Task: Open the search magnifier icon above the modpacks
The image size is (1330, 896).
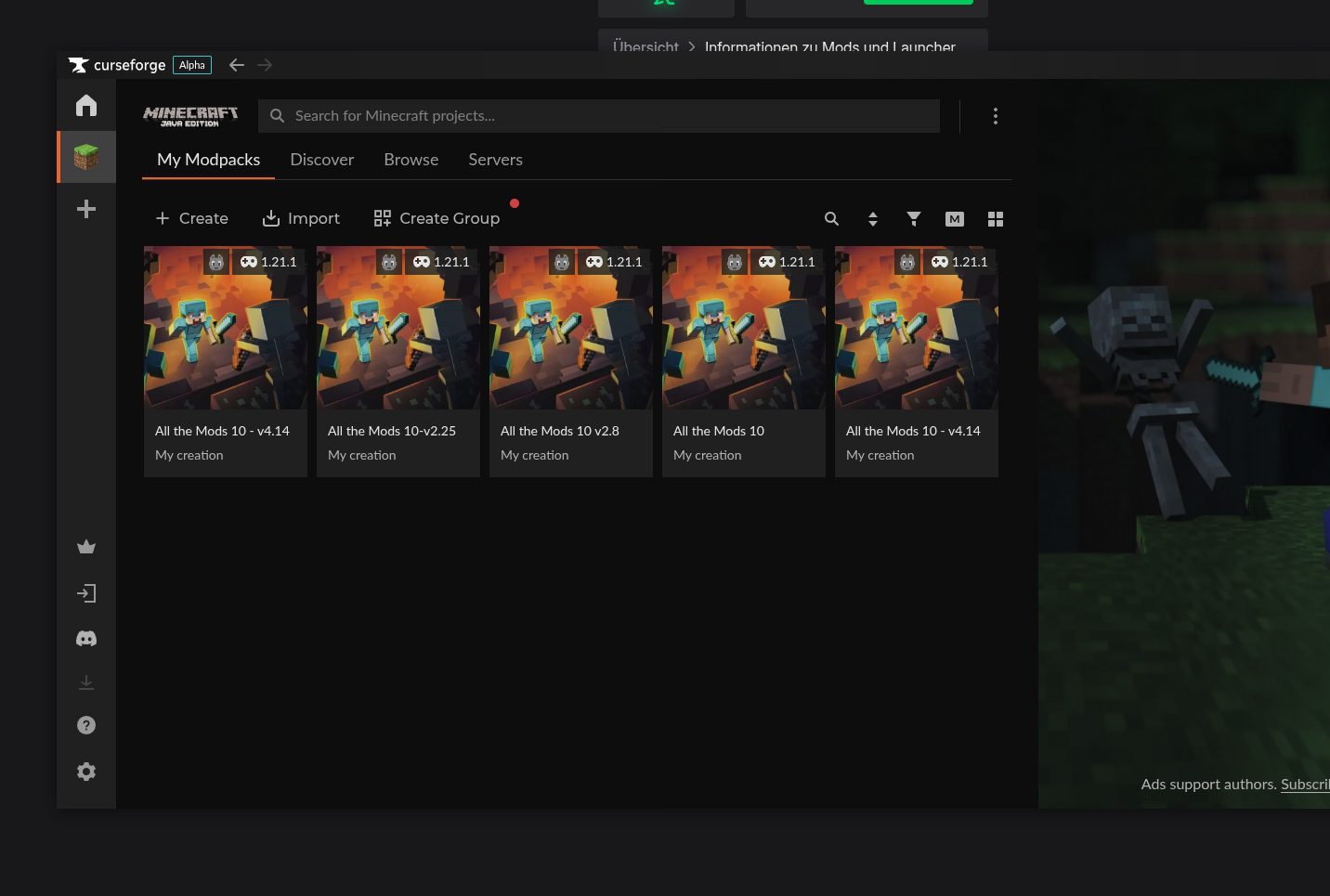Action: 831,218
